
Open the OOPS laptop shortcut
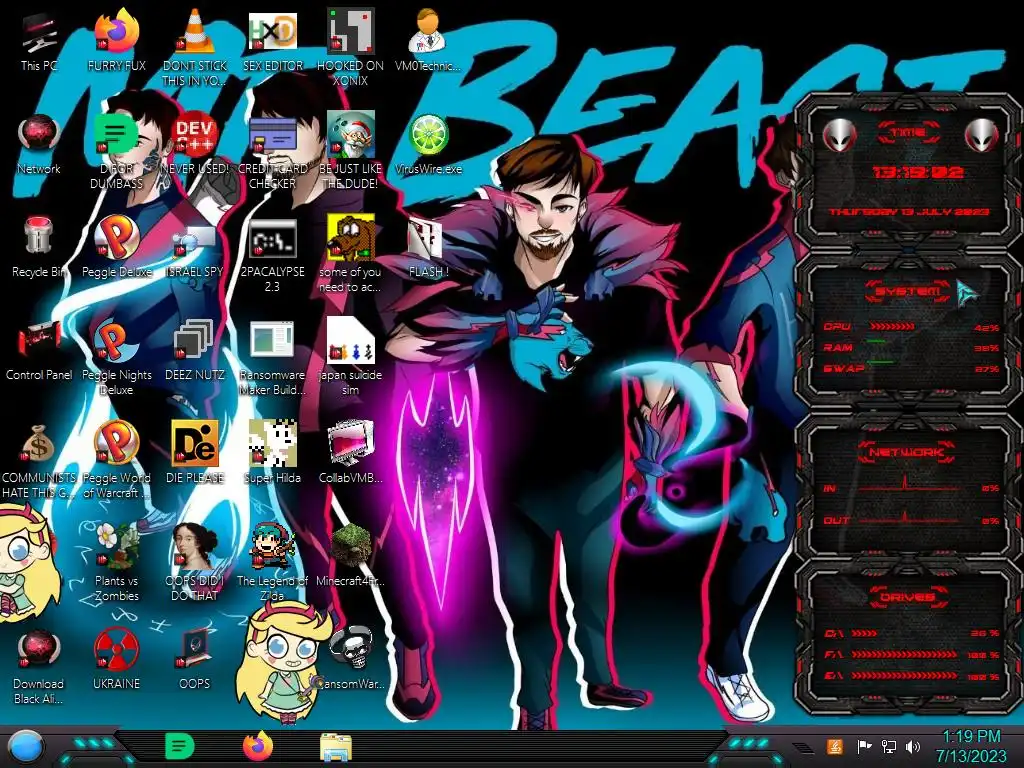point(195,660)
